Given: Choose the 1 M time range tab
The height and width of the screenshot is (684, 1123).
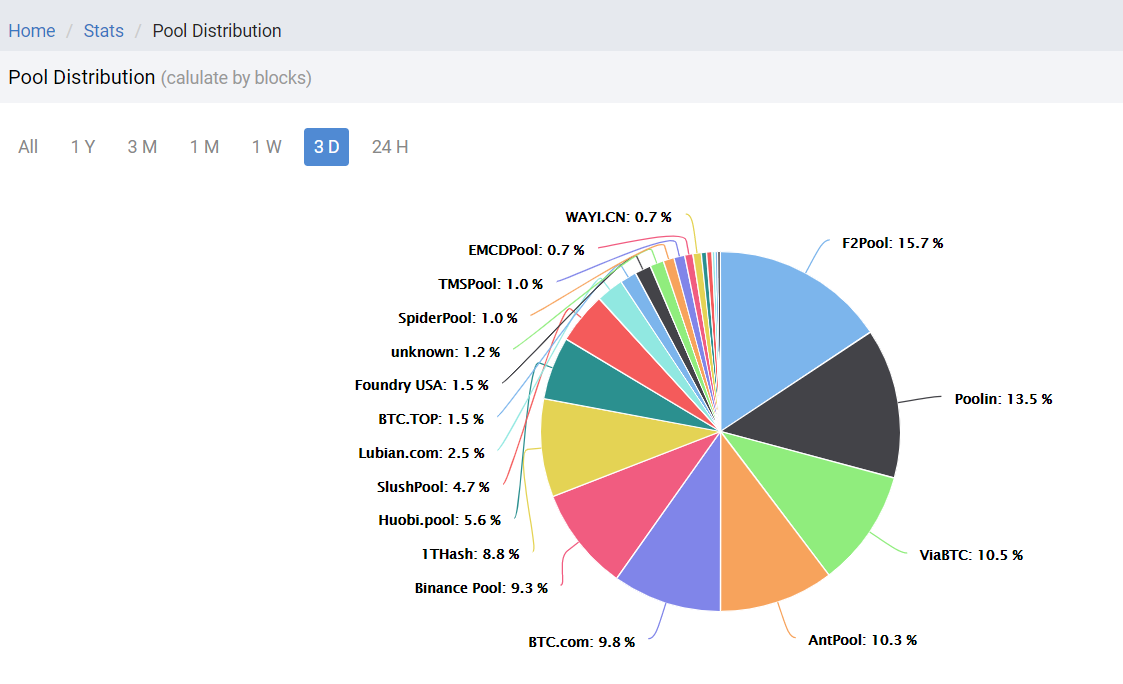Looking at the screenshot, I should coord(204,147).
